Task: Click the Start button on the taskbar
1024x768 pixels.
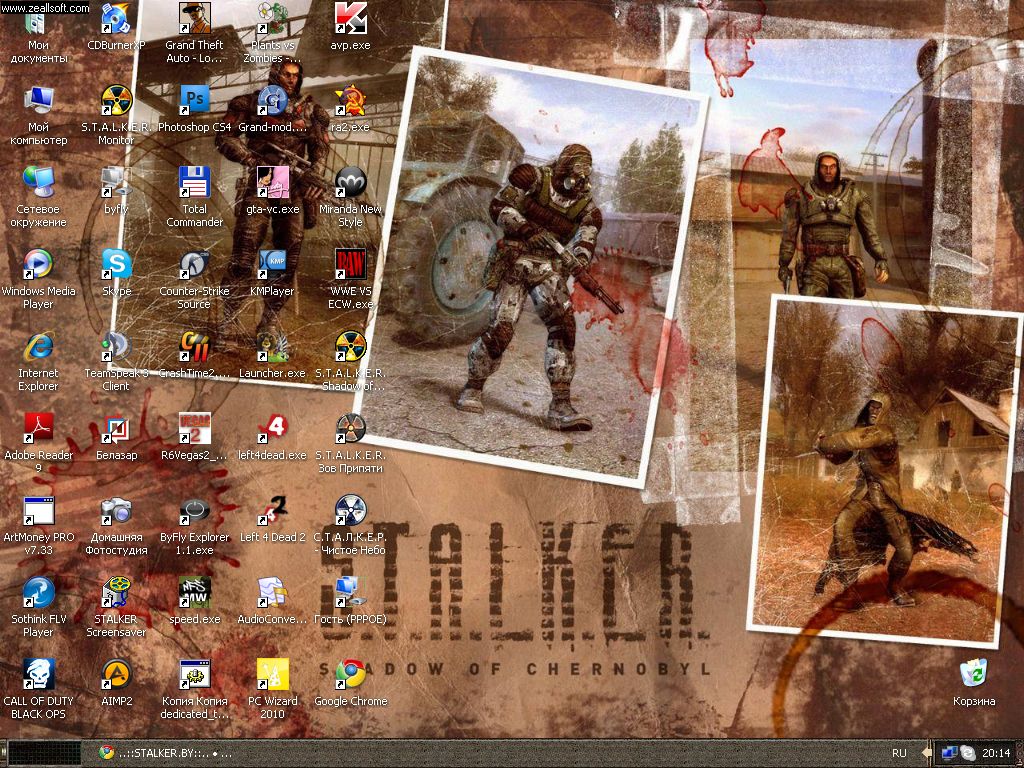Action: coord(44,753)
